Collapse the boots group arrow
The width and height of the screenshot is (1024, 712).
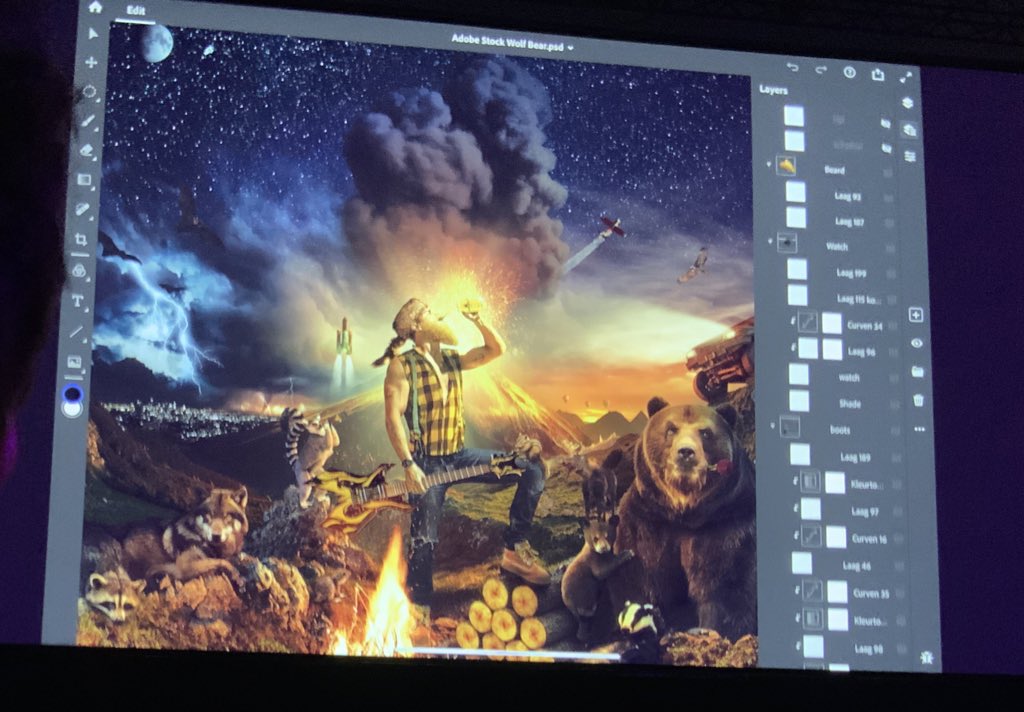click(773, 426)
